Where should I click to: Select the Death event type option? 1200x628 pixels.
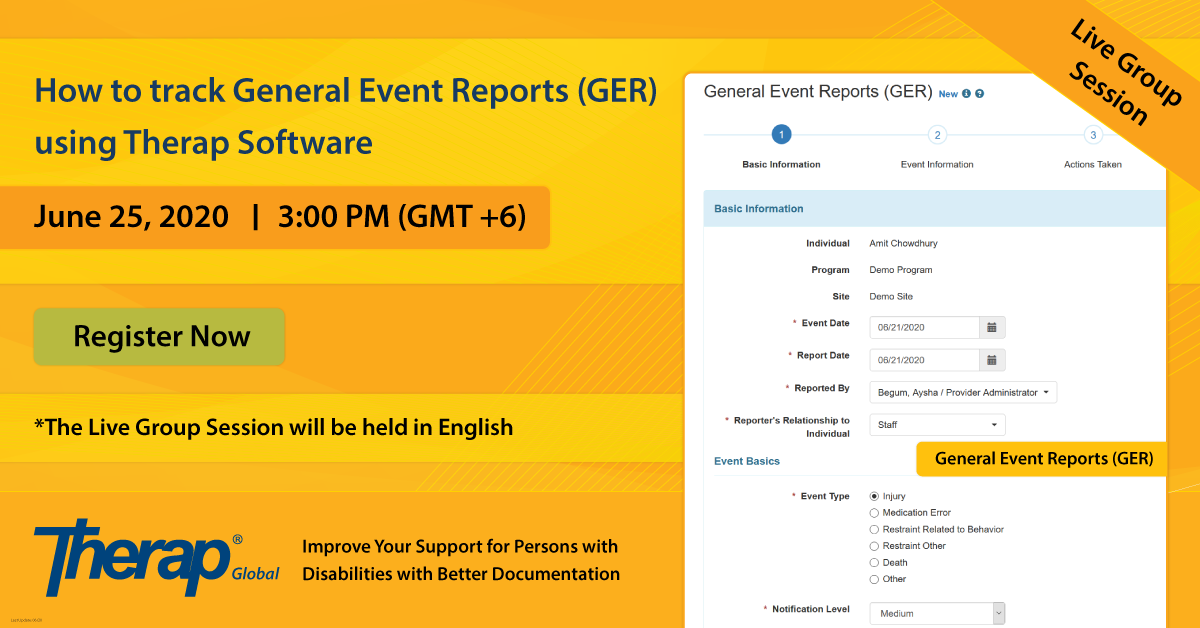(875, 563)
